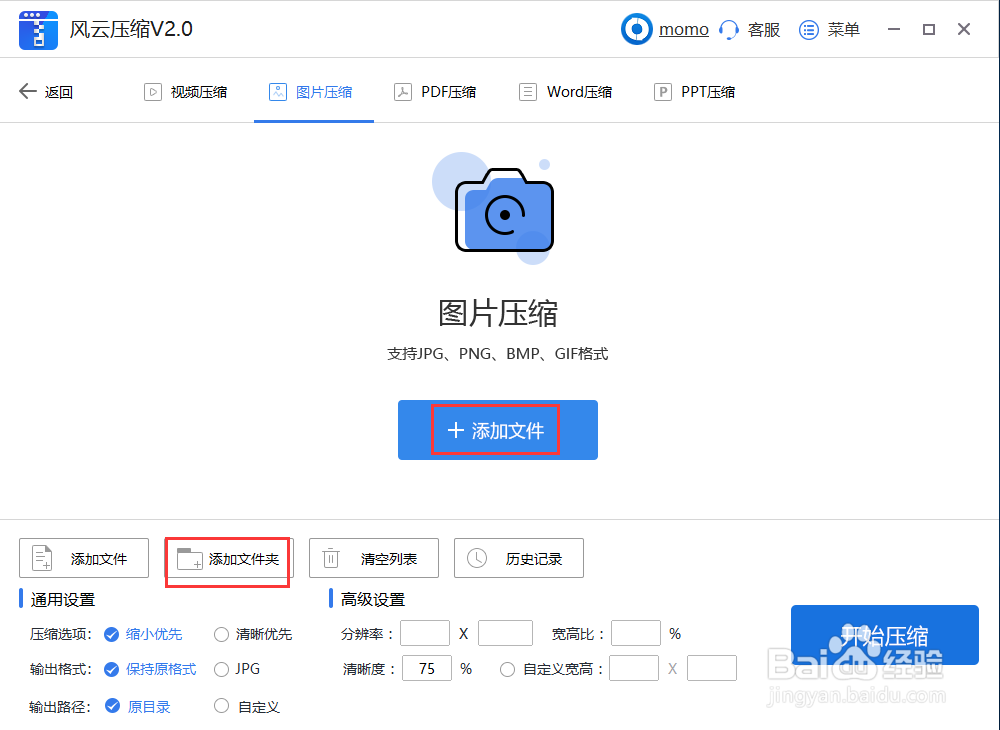The height and width of the screenshot is (730, 1000).
Task: Click the 返回 back arrow
Action: (x=27, y=91)
